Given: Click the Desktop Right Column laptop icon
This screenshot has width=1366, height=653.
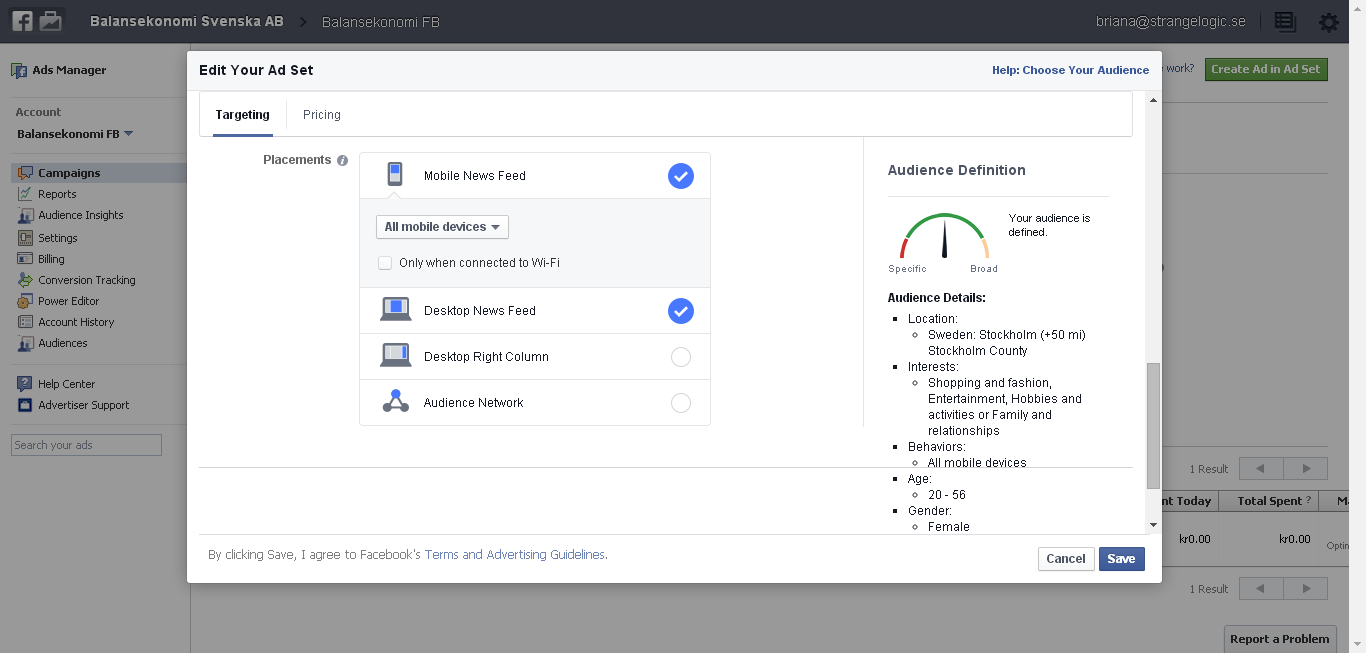Looking at the screenshot, I should click(x=396, y=356).
